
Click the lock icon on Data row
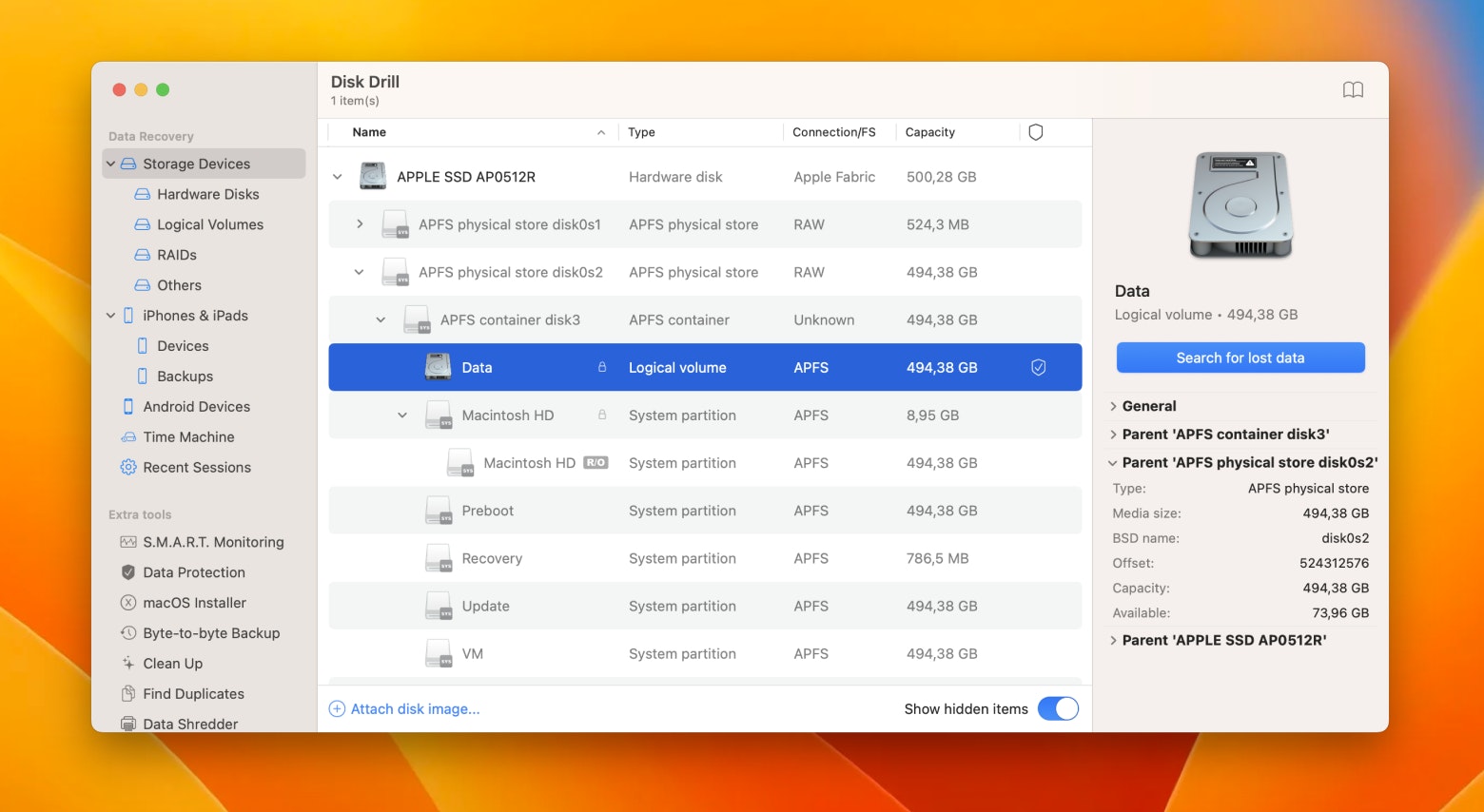602,367
